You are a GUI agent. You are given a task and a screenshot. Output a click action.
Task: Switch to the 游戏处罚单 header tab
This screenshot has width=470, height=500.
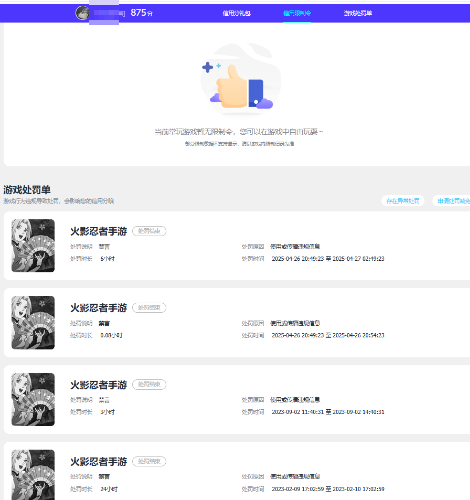point(358,13)
